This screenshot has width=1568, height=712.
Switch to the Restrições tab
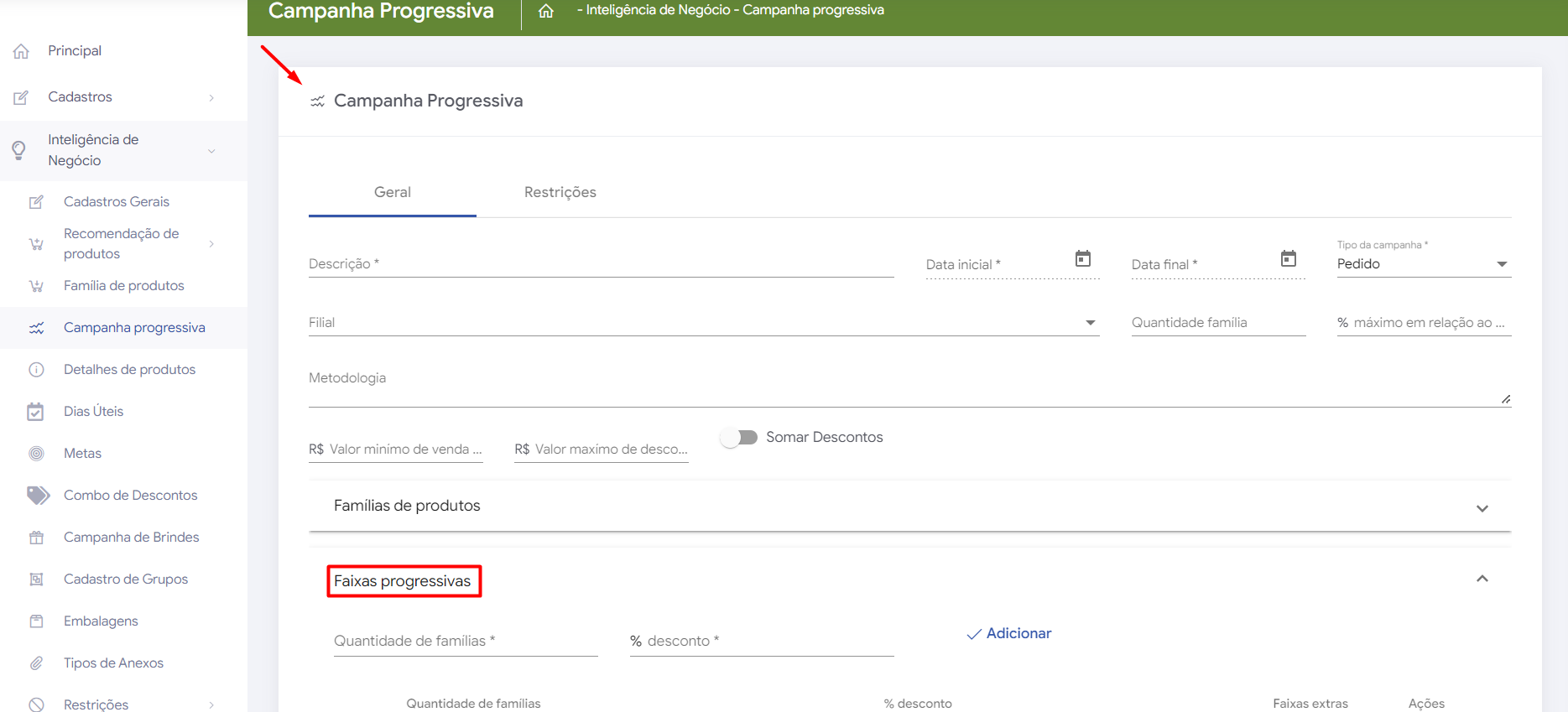[560, 193]
